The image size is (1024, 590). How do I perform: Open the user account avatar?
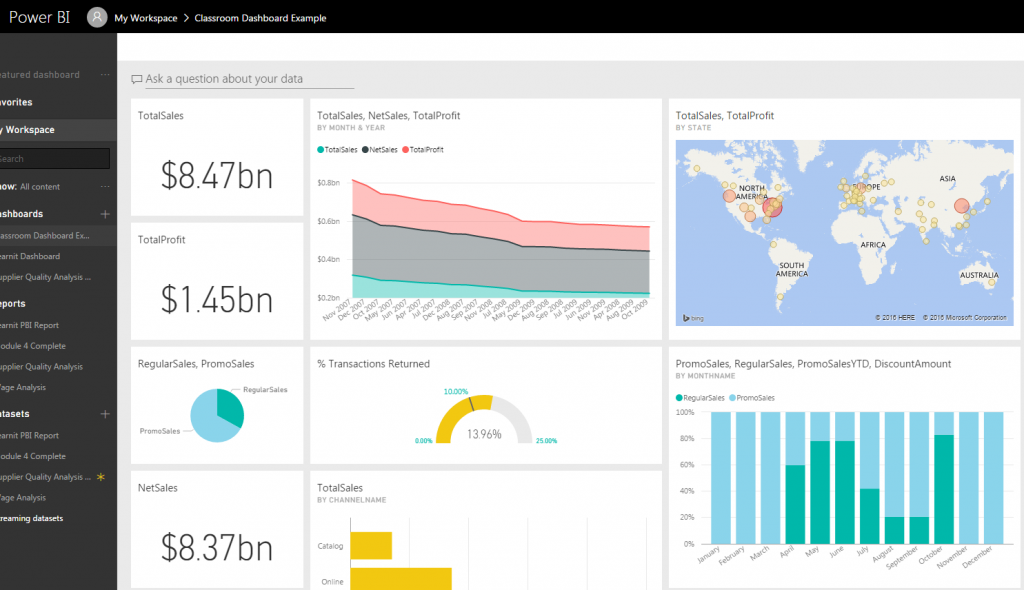pyautogui.click(x=96, y=17)
